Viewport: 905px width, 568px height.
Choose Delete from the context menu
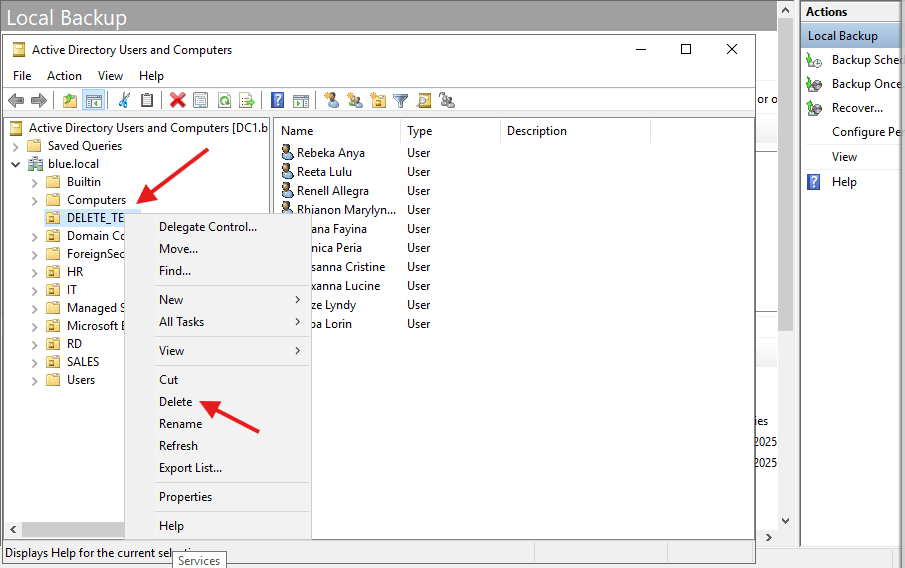click(x=176, y=402)
